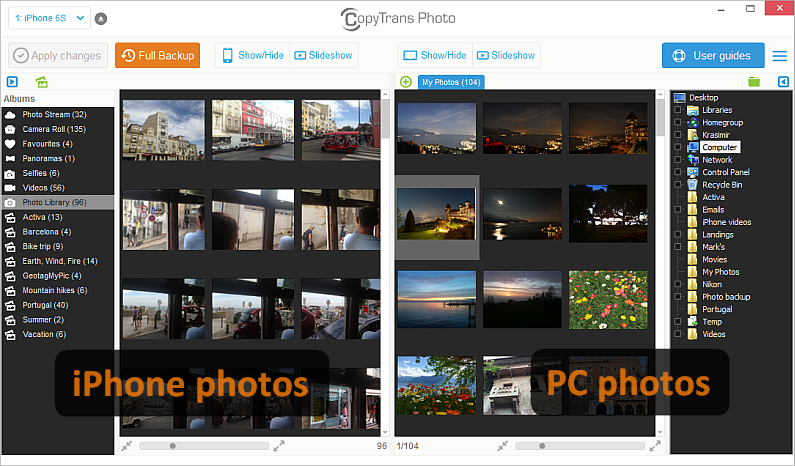Screen dimensions: 795x466
Task: Start the iPhone photos Slideshow
Action: (x=323, y=55)
